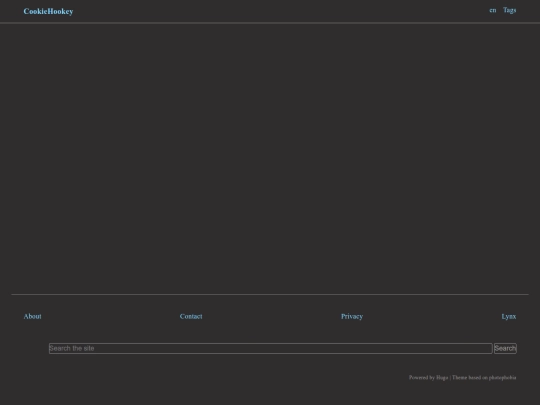Switch language via the 'en' link

(x=493, y=10)
